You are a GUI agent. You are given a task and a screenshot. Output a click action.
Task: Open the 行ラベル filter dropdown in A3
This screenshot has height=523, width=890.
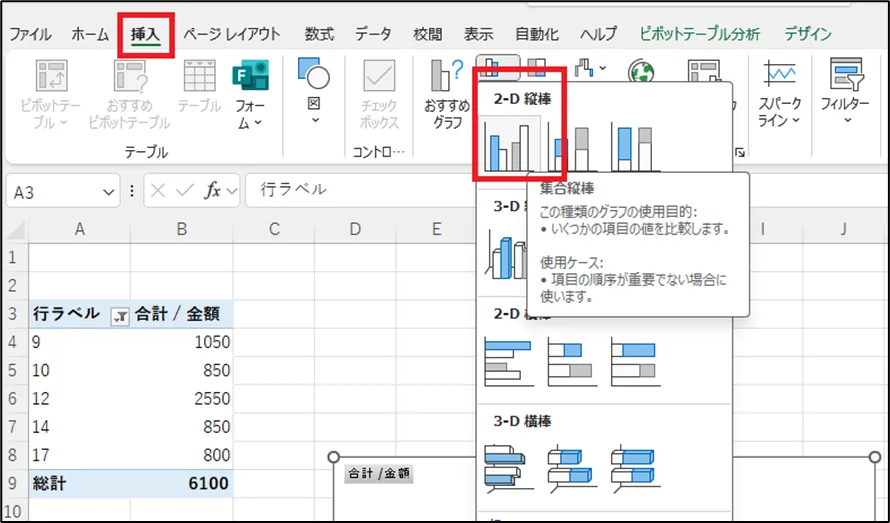(120, 315)
